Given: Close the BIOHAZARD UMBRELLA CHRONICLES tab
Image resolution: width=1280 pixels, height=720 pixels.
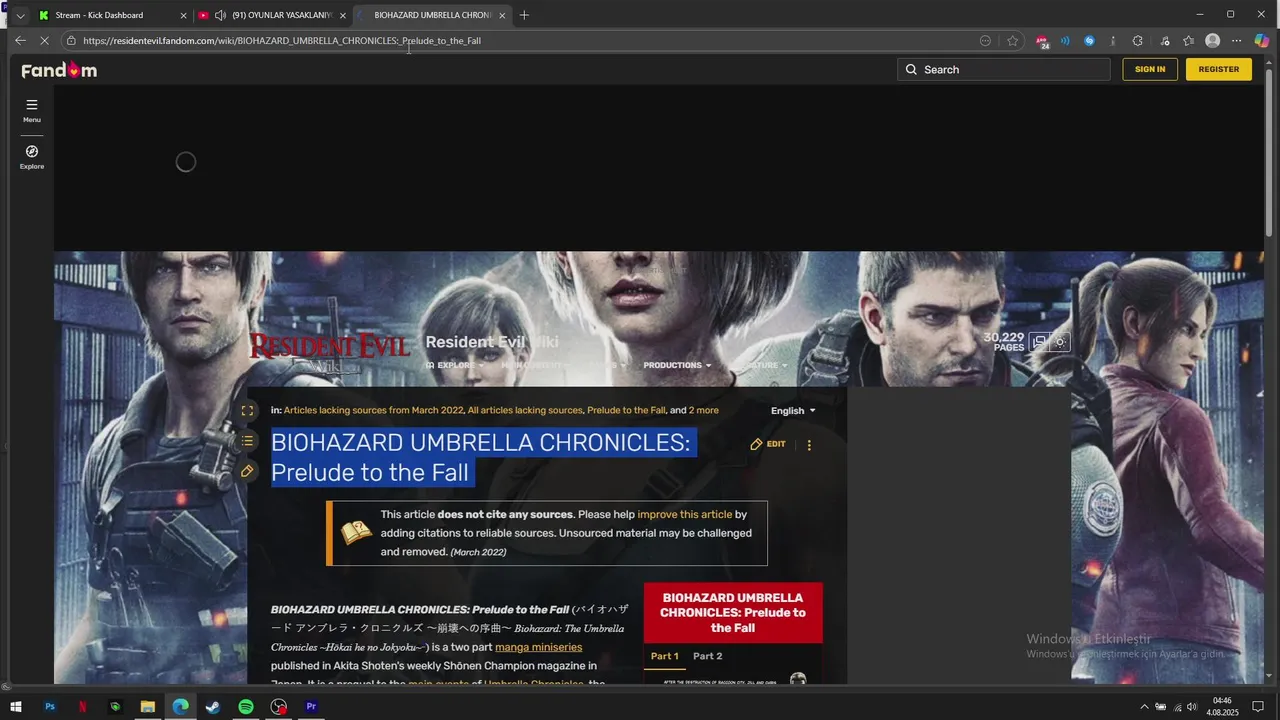Looking at the screenshot, I should (x=502, y=15).
